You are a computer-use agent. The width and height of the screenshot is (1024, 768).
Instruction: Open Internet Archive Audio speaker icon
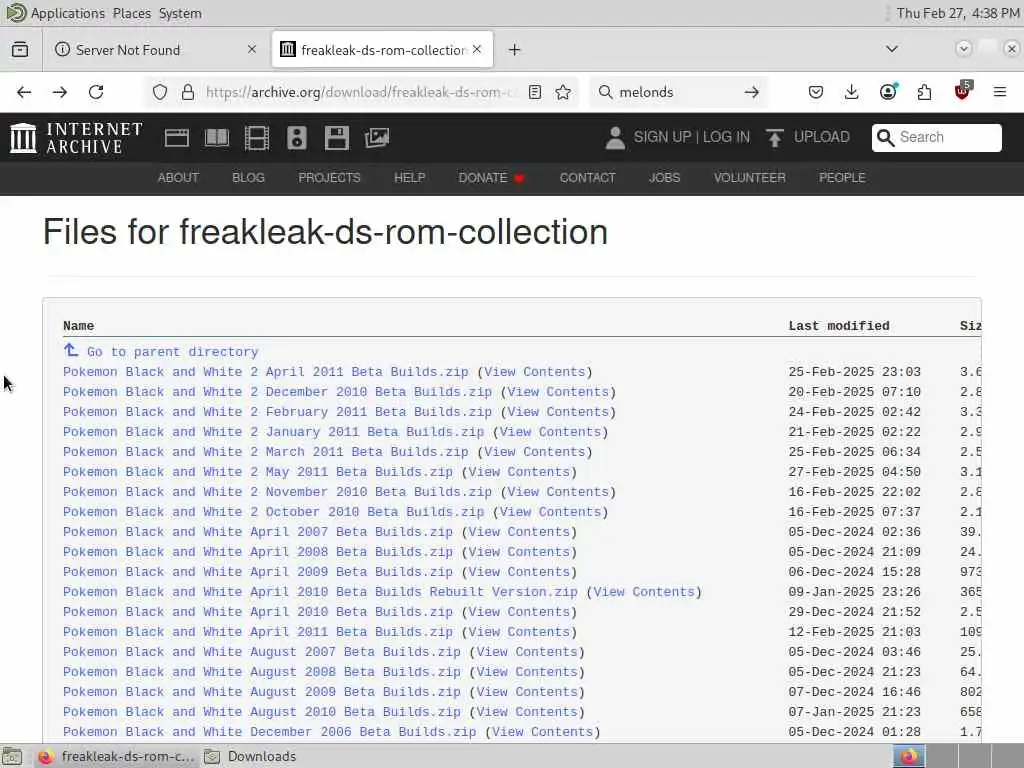coord(296,138)
